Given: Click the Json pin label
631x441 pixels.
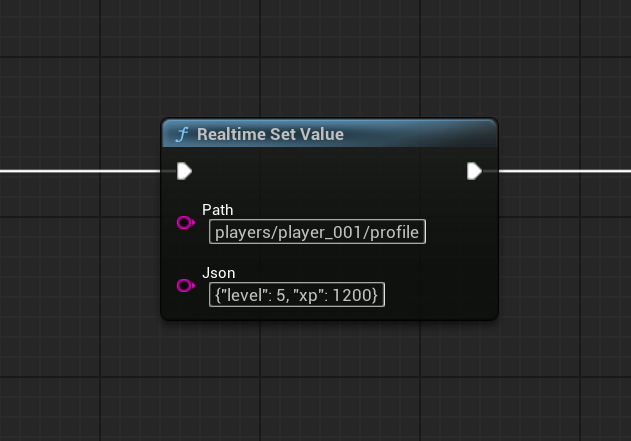Looking at the screenshot, I should pyautogui.click(x=217, y=273).
